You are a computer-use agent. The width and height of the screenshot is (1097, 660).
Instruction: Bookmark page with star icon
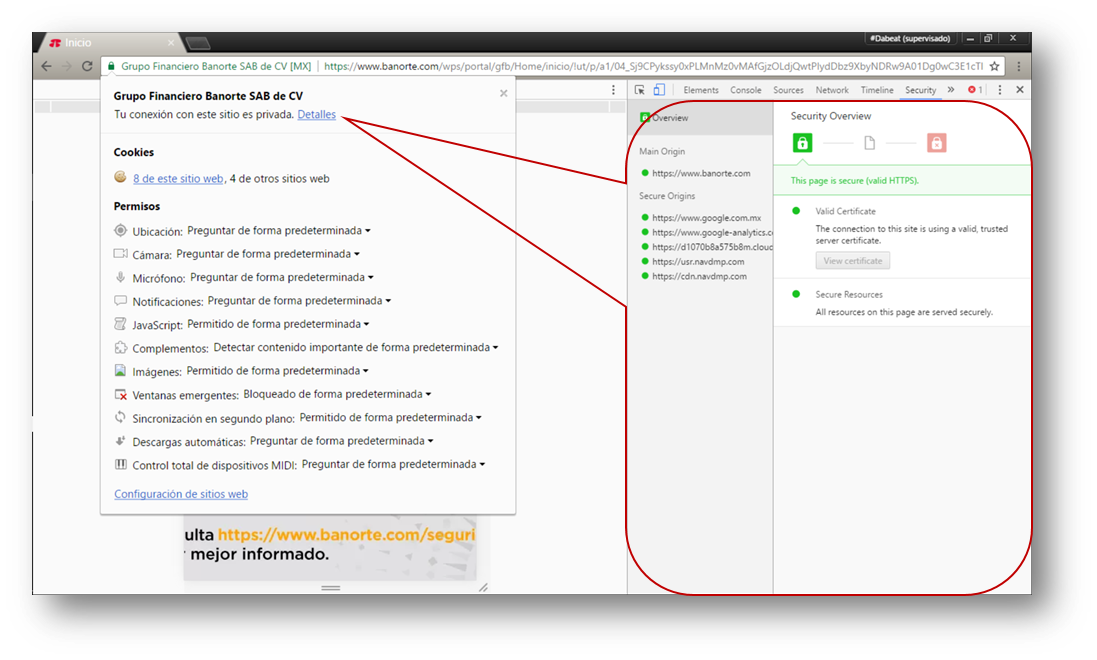click(x=994, y=66)
